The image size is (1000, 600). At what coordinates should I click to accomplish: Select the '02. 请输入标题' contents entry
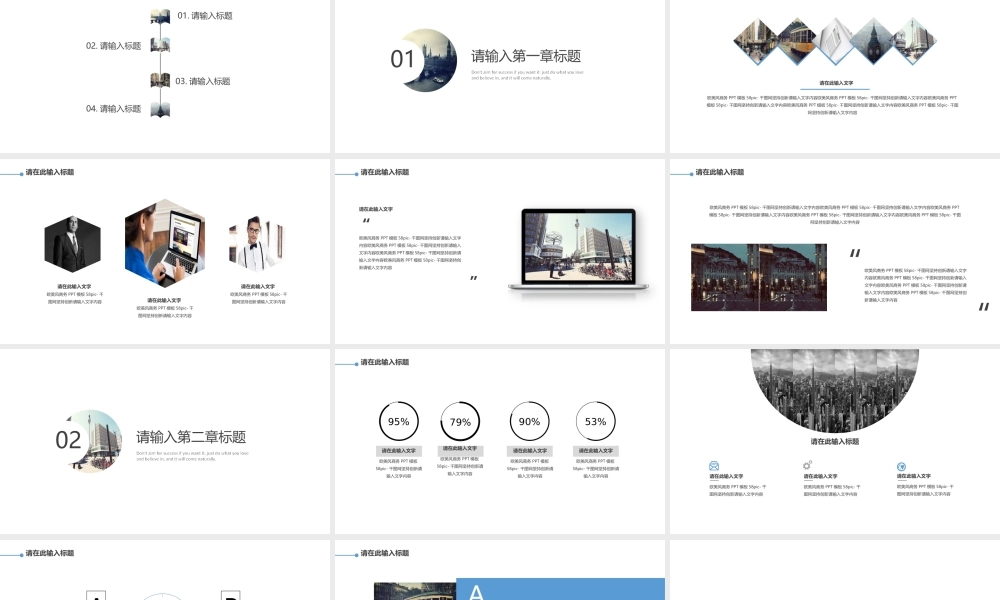click(114, 46)
